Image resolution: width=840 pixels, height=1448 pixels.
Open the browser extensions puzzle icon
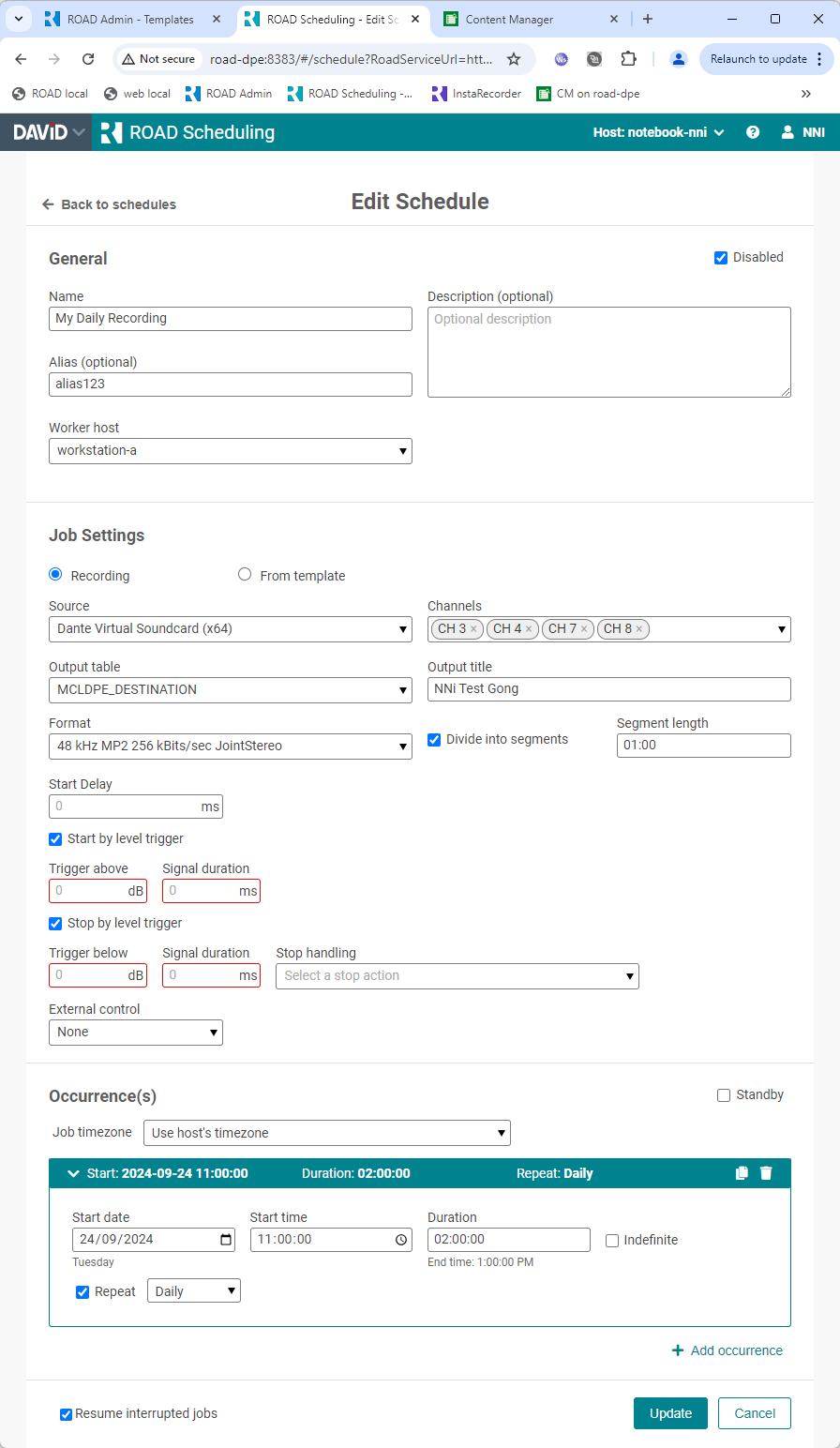629,59
